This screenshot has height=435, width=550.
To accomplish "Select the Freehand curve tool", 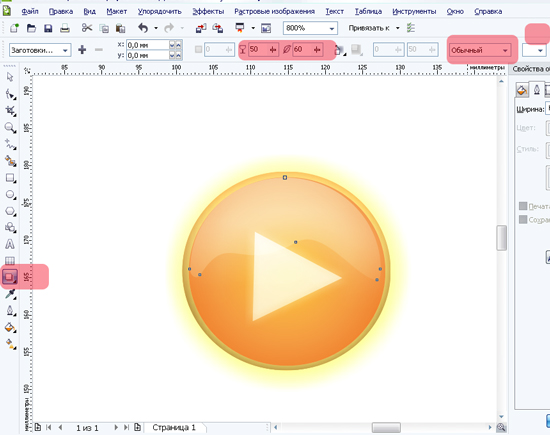I will [10, 144].
